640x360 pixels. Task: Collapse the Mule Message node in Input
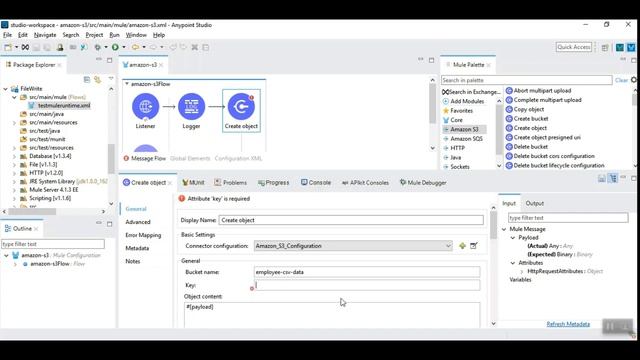504,229
